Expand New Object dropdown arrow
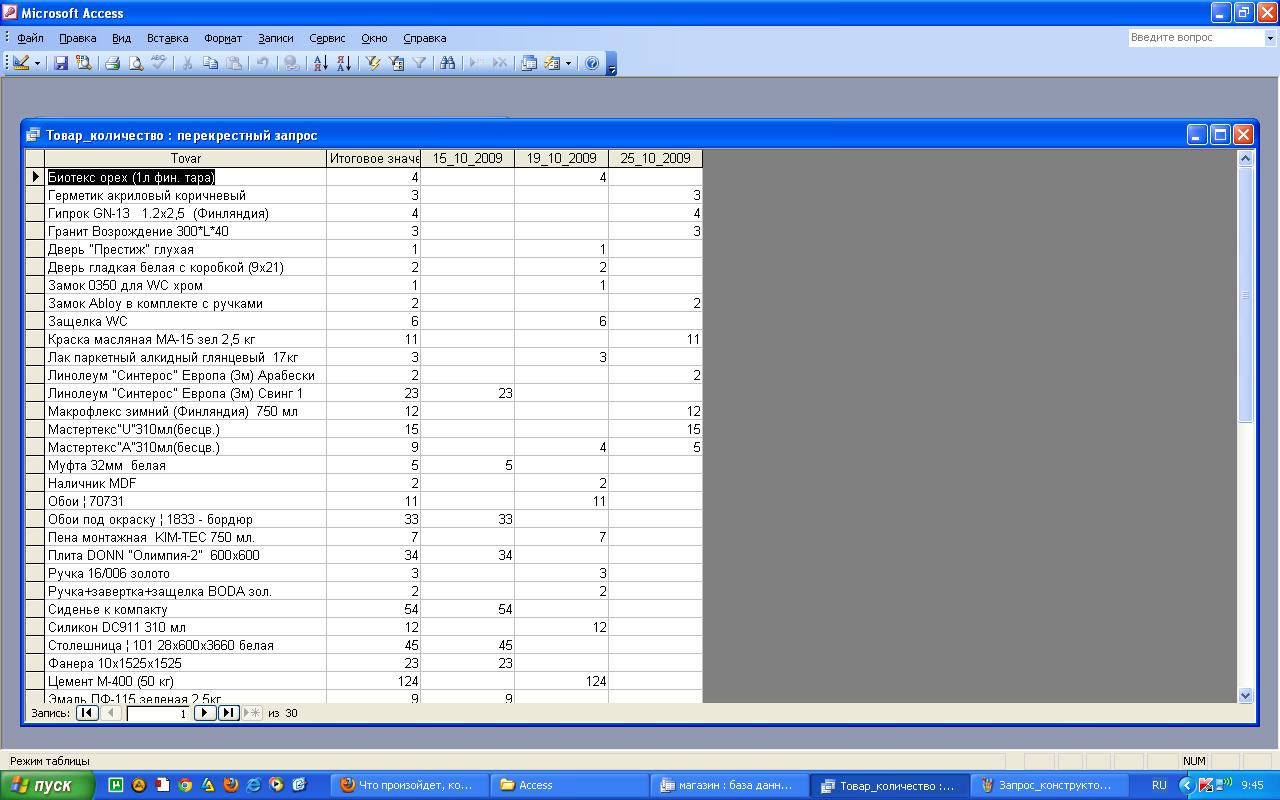 click(568, 63)
